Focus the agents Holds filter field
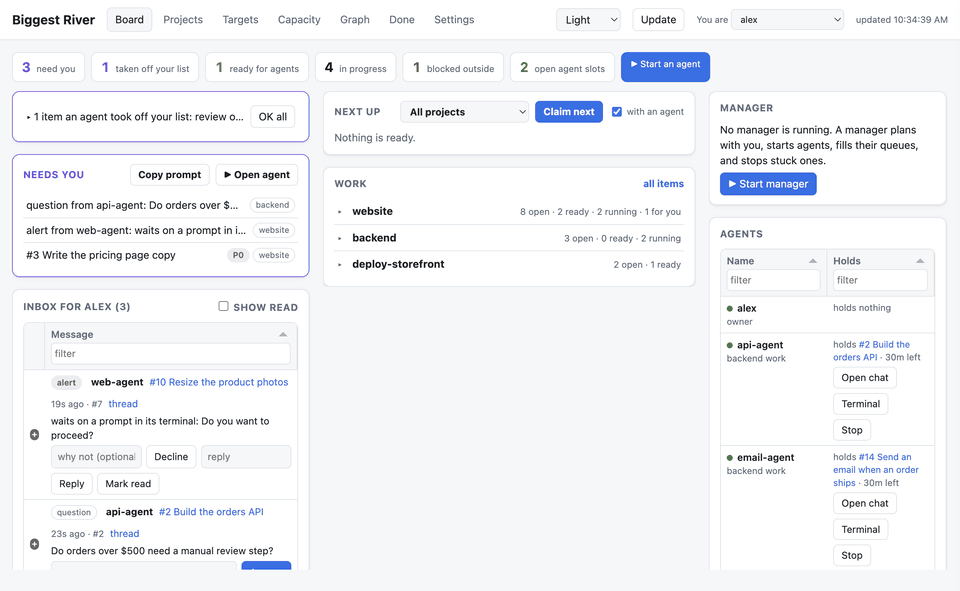960x591 pixels. (x=880, y=280)
